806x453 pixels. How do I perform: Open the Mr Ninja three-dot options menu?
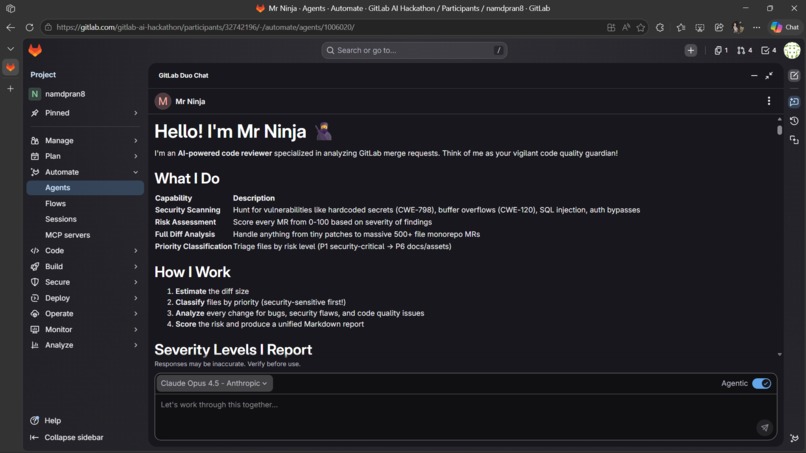pos(768,101)
